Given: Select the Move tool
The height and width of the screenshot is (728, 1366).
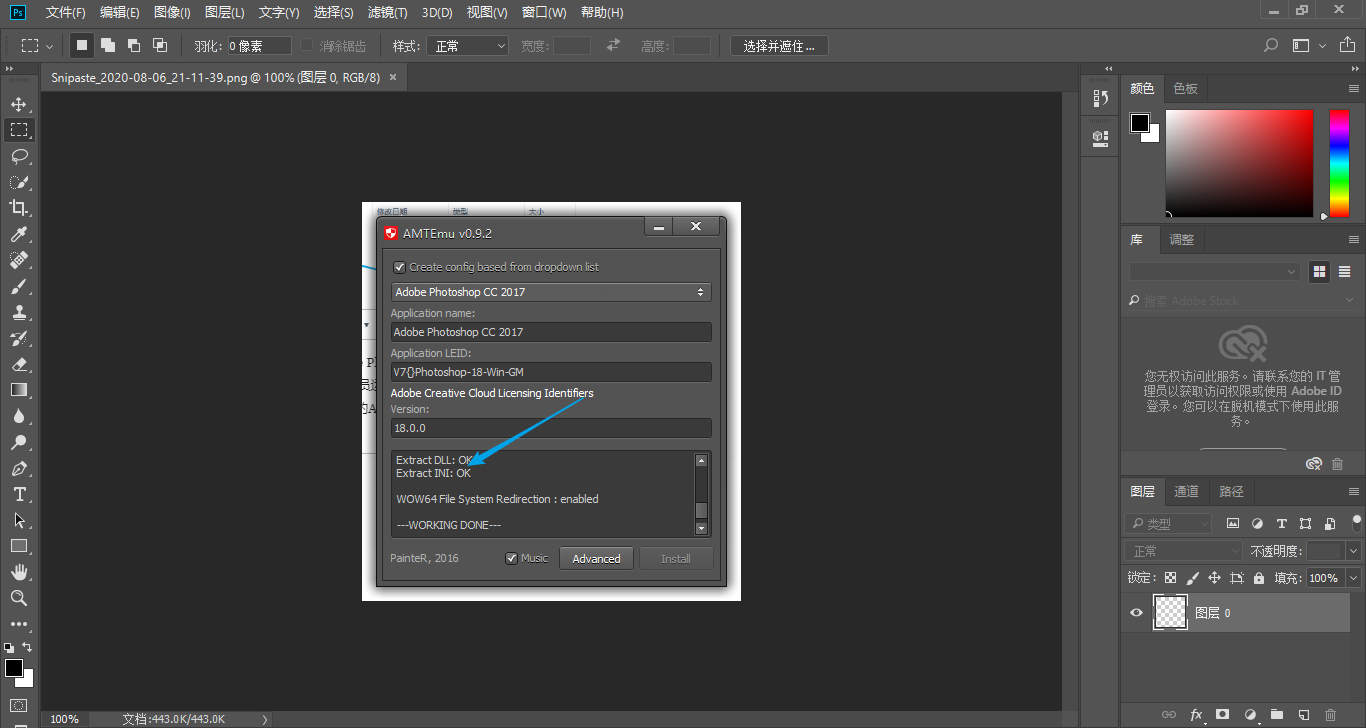Looking at the screenshot, I should coord(19,104).
